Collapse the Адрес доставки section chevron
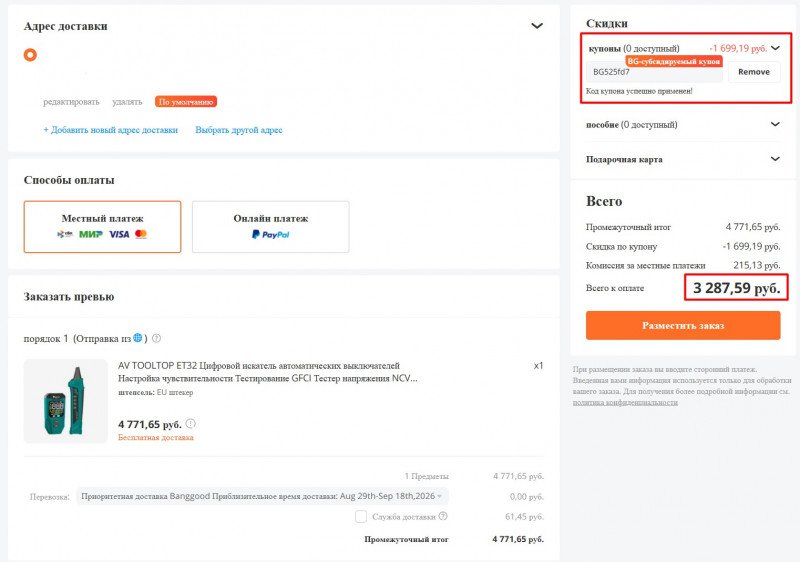Viewport: 800px width, 562px height. click(537, 26)
